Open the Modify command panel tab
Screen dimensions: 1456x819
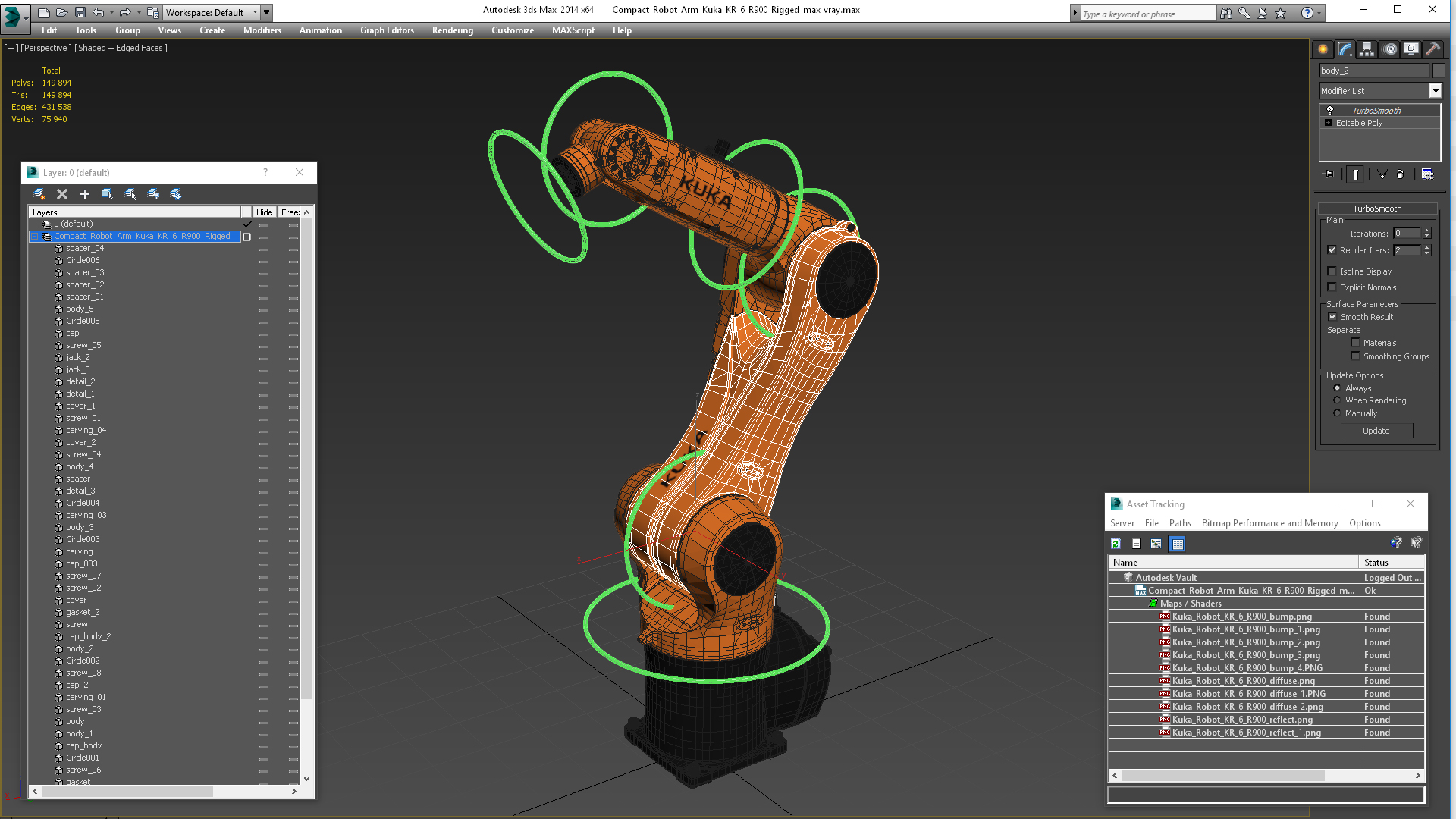(1345, 49)
